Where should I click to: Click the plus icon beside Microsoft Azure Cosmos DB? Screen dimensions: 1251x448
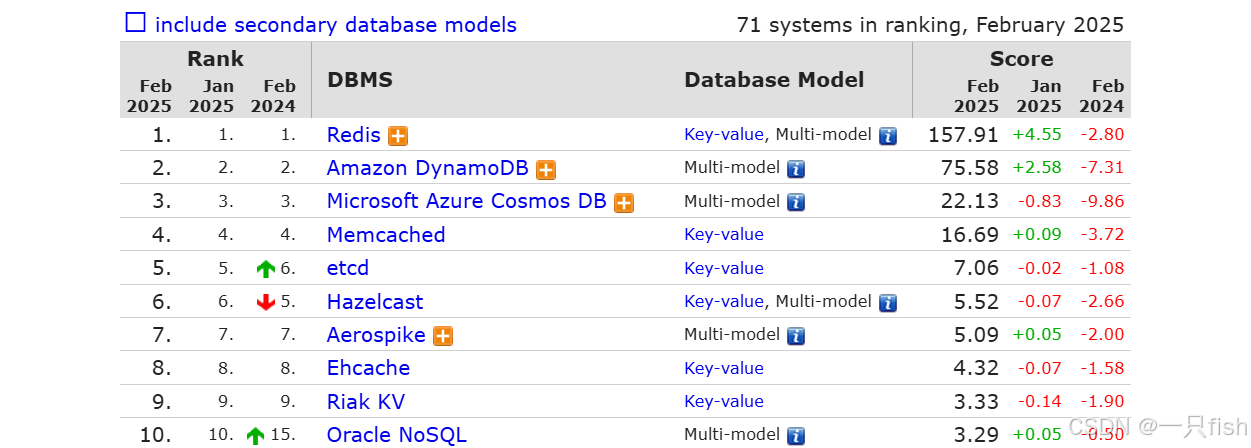coord(624,203)
